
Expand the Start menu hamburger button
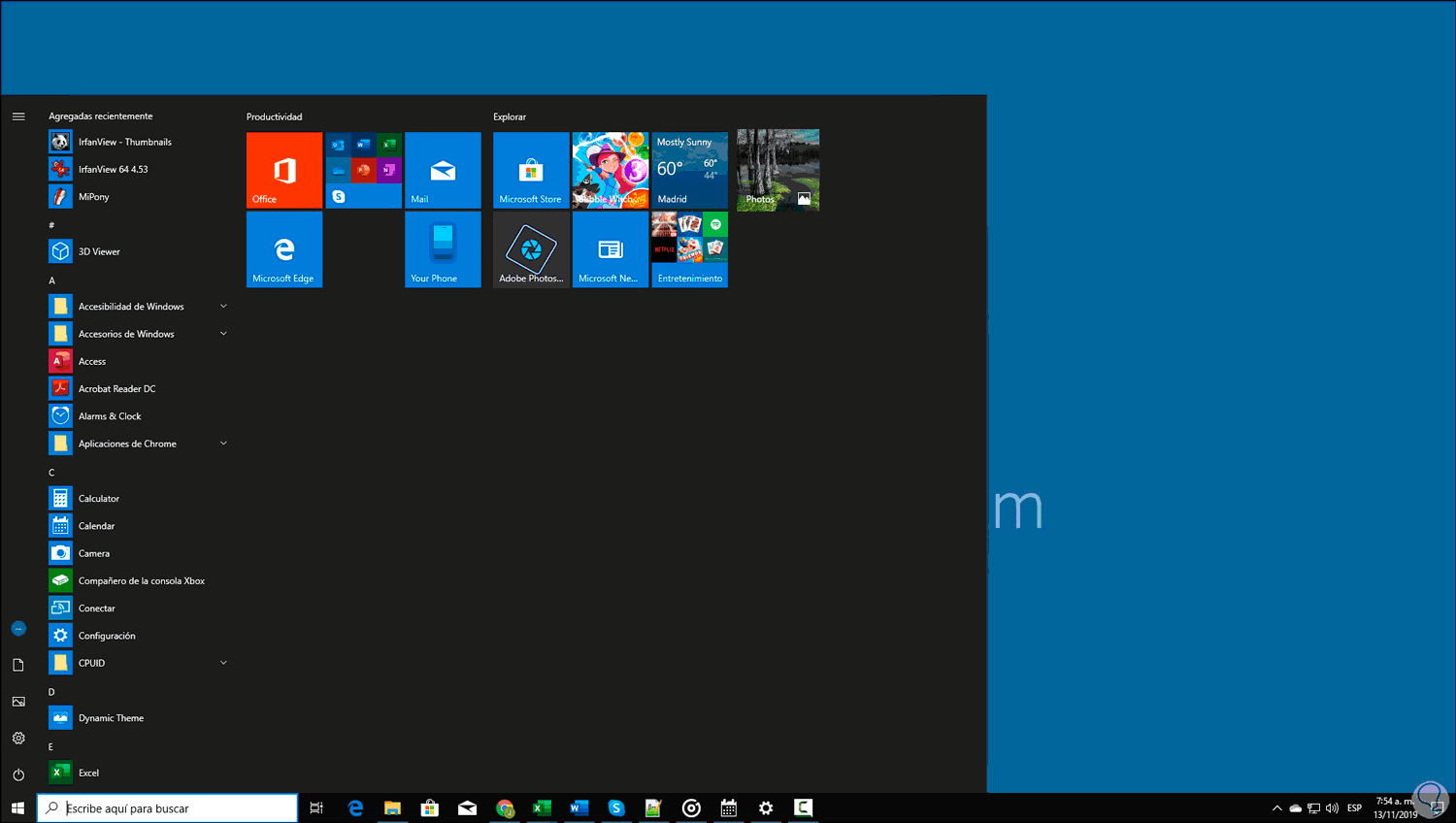[18, 116]
